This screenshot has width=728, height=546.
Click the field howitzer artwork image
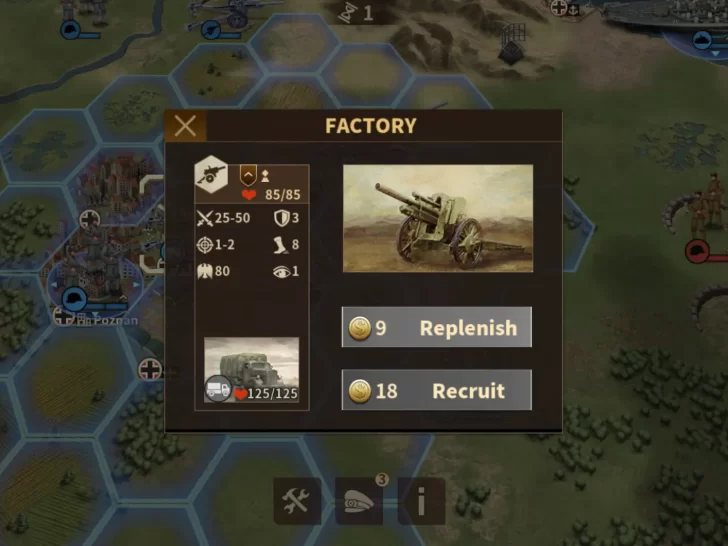click(438, 218)
